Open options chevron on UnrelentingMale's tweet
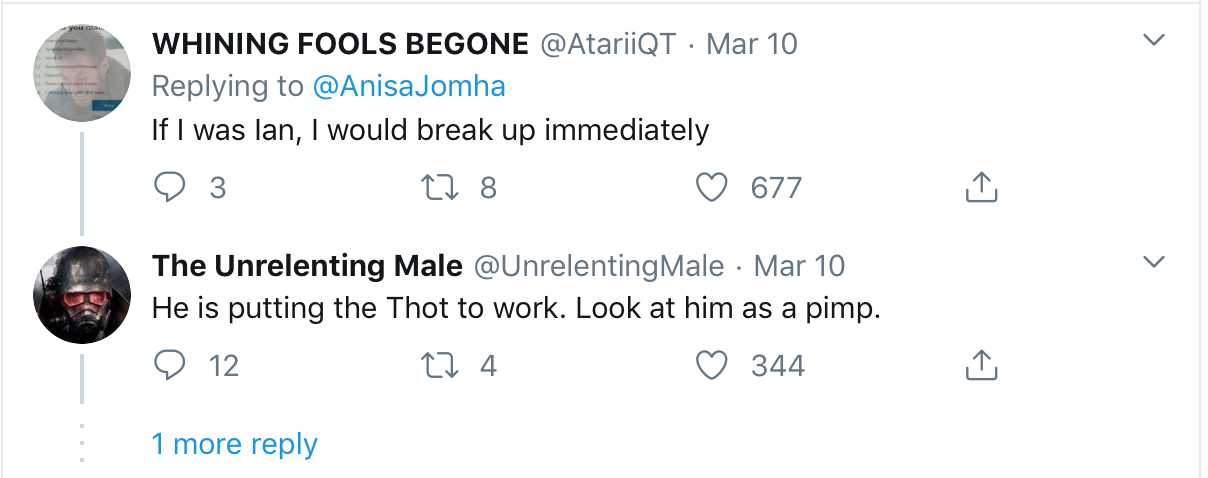This screenshot has height=478, width=1208. (1154, 263)
